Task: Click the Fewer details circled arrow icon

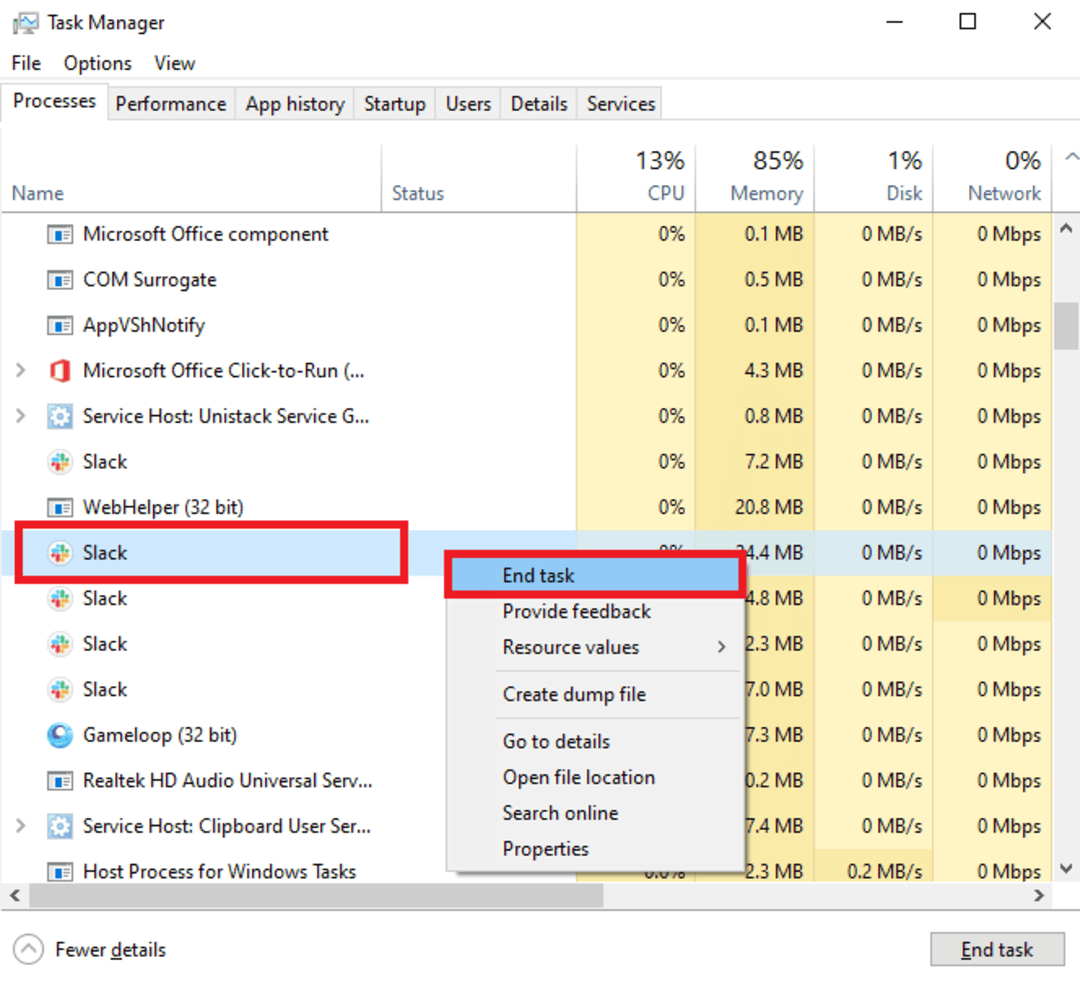Action: click(28, 950)
